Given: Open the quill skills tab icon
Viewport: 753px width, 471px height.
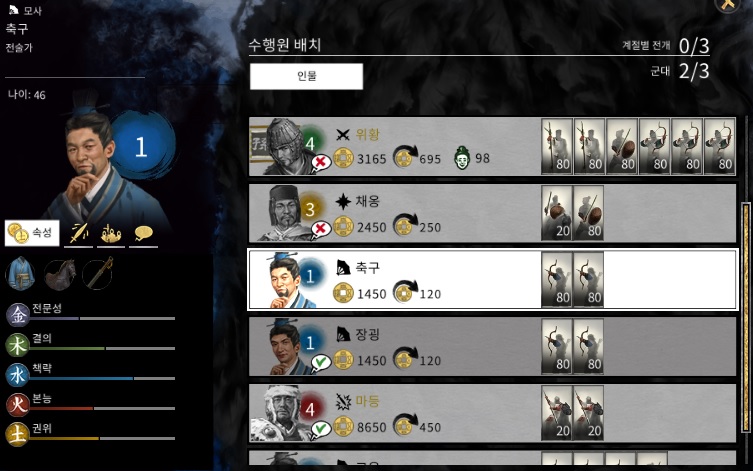Looking at the screenshot, I should coord(78,234).
